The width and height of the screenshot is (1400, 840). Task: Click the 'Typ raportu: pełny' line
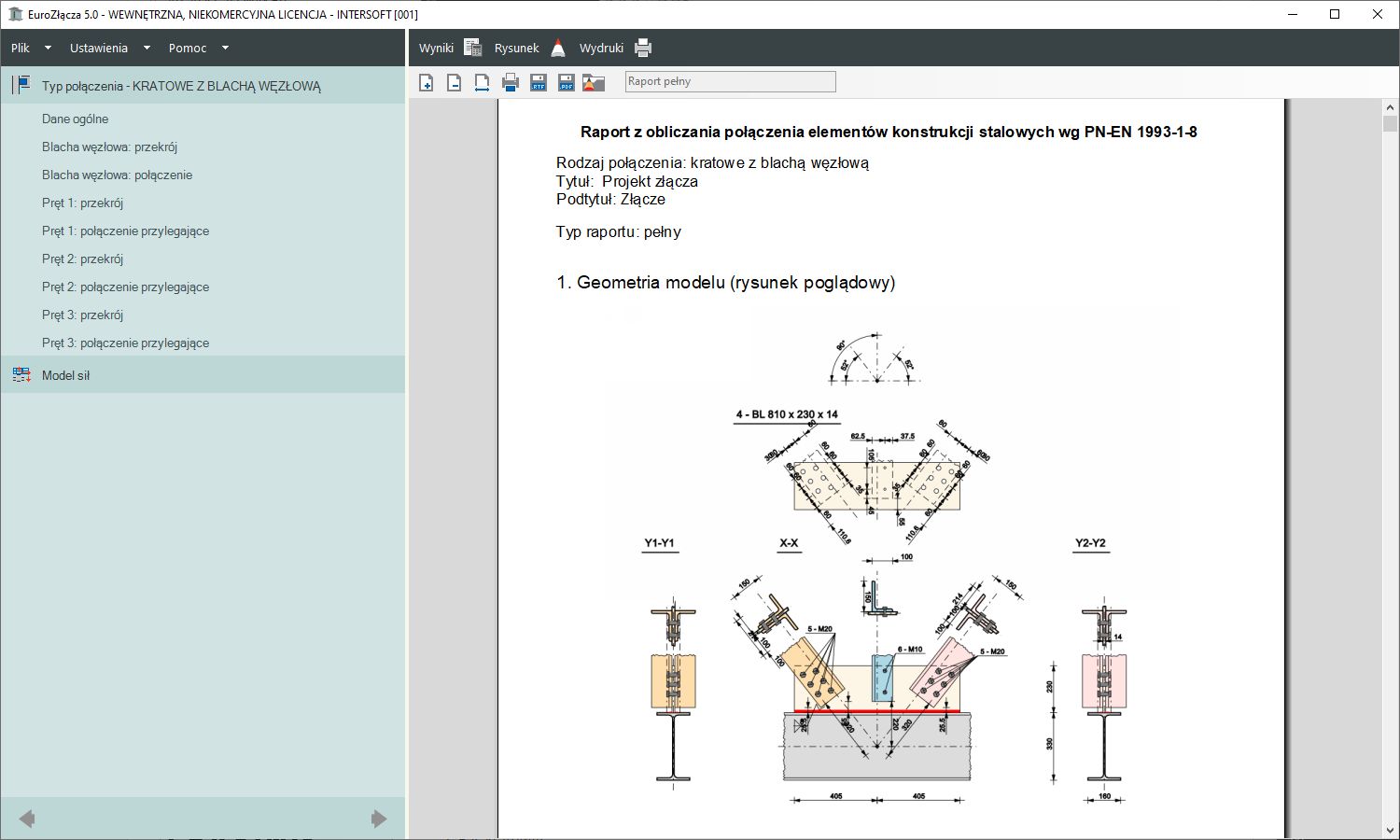pyautogui.click(x=618, y=231)
